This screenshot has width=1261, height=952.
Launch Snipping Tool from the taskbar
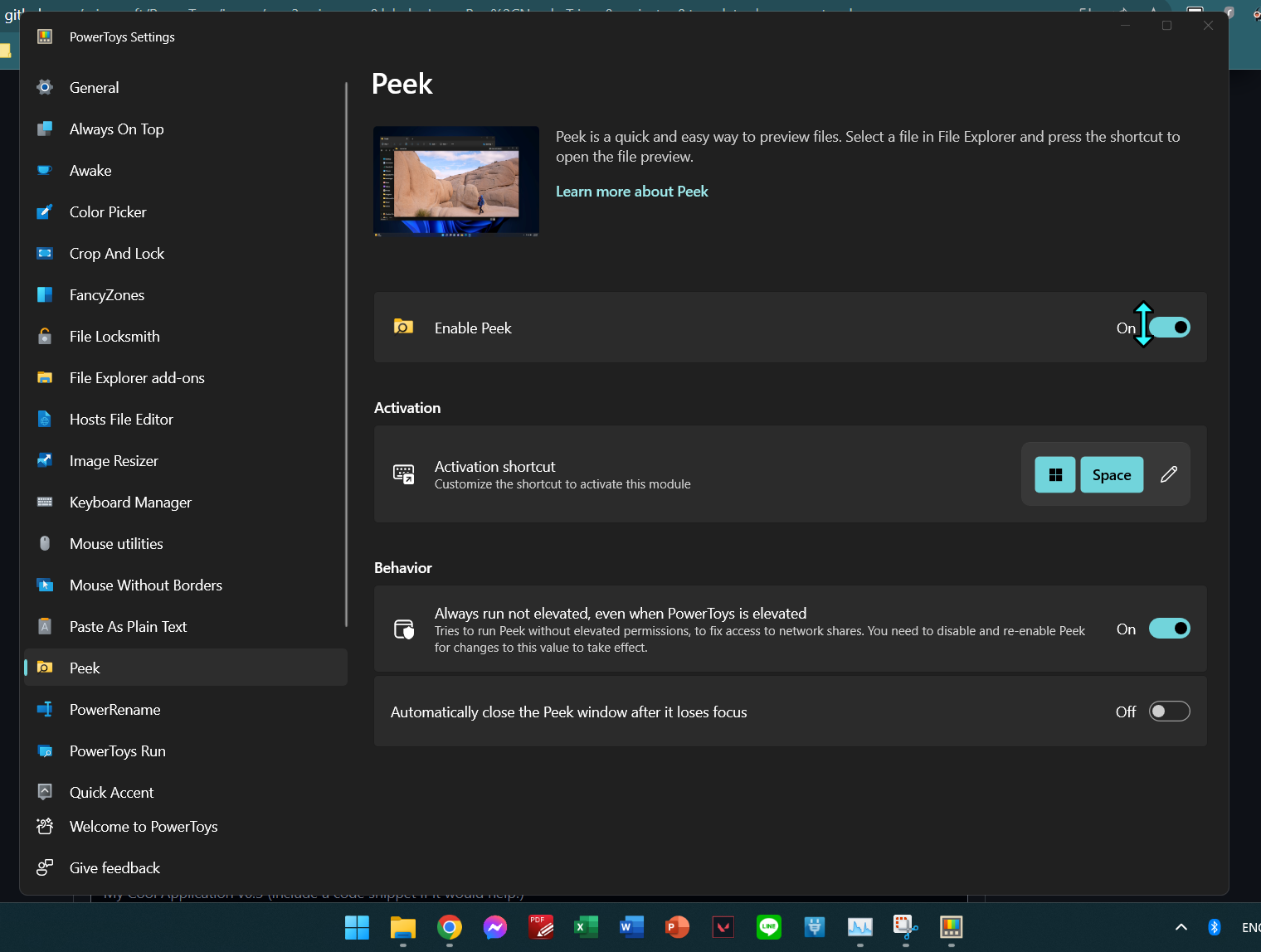[904, 927]
